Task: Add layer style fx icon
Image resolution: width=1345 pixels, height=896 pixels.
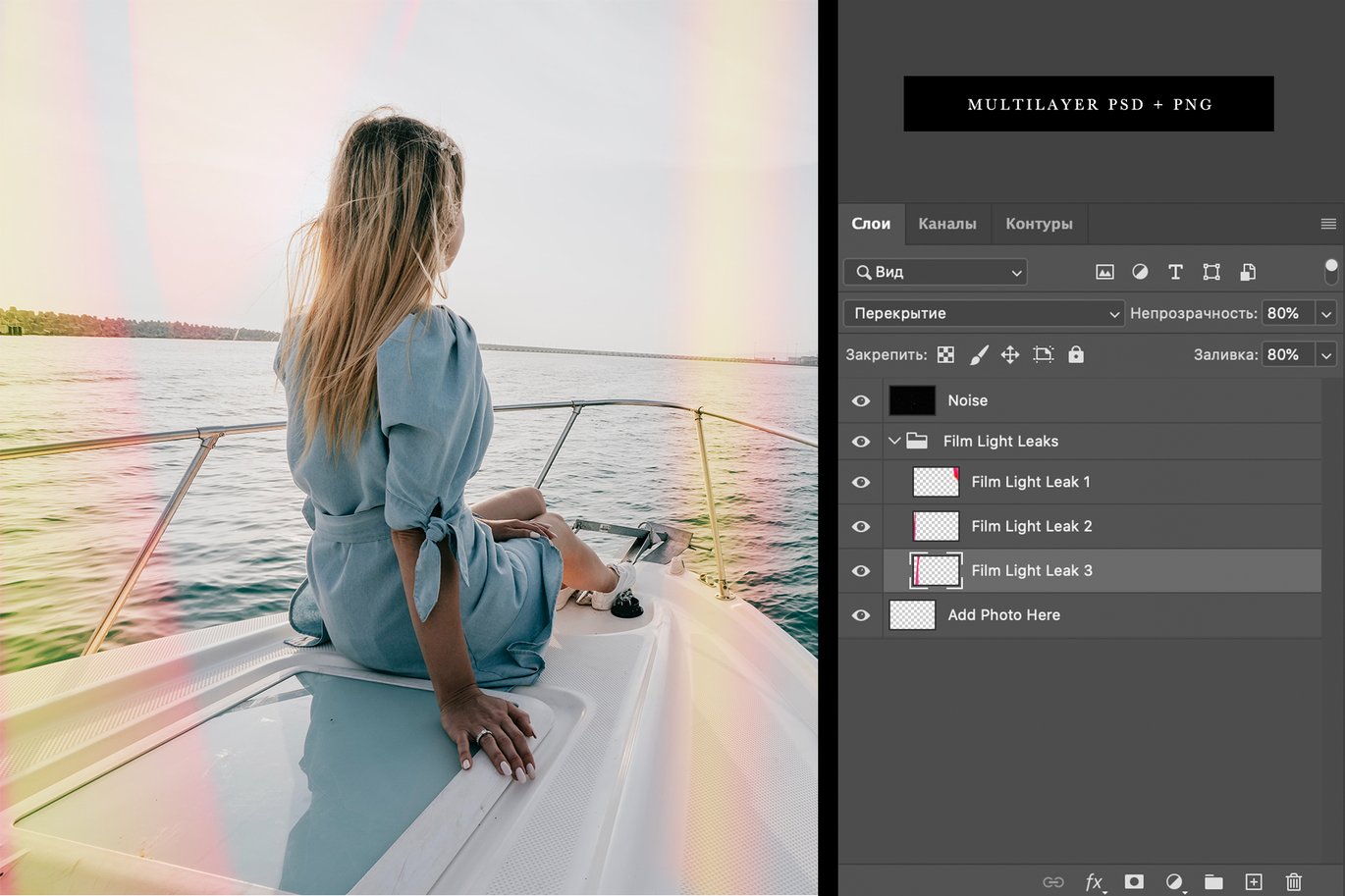Action: pos(1094,882)
